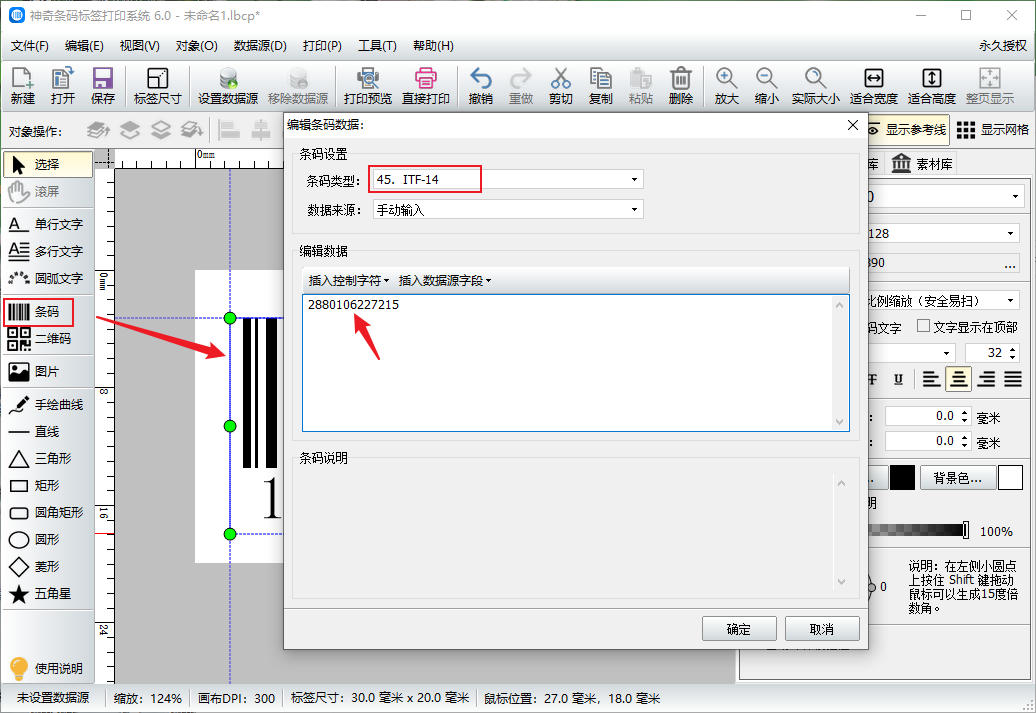The width and height of the screenshot is (1036, 713).
Task: Set actual size (实际大小) zoom
Action: [x=815, y=86]
